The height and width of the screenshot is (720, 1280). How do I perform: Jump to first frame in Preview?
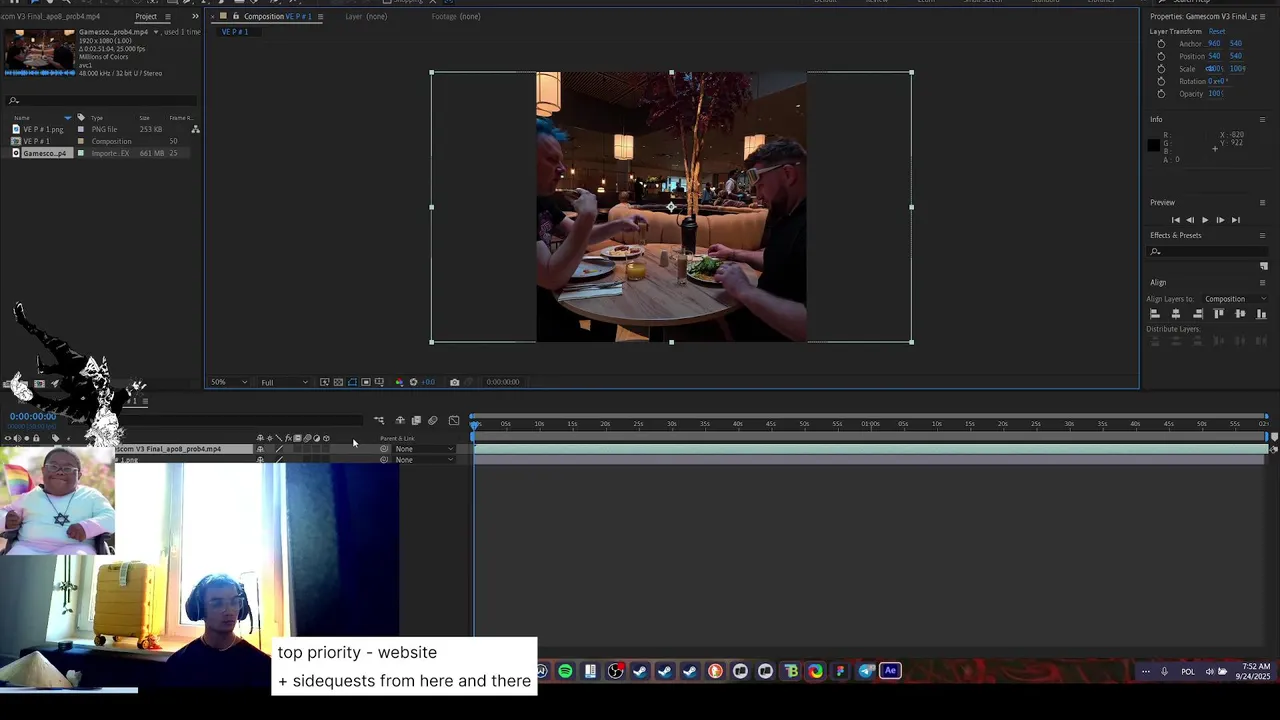(x=1176, y=220)
